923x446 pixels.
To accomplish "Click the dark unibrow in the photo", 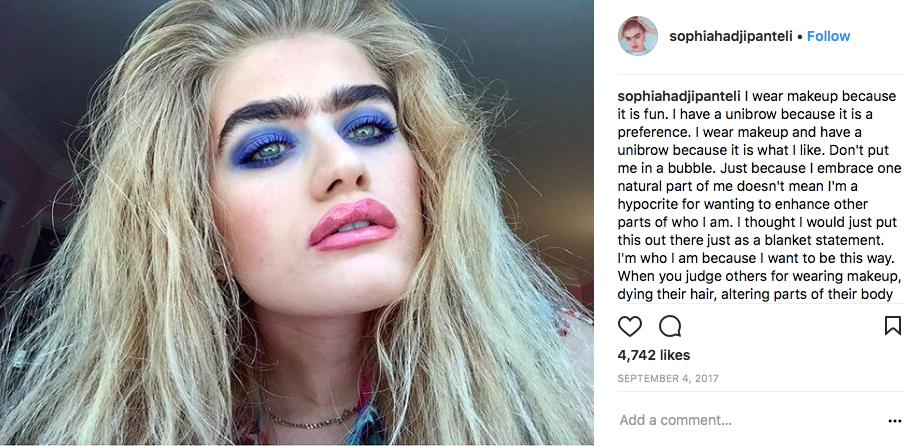I will click(x=308, y=106).
